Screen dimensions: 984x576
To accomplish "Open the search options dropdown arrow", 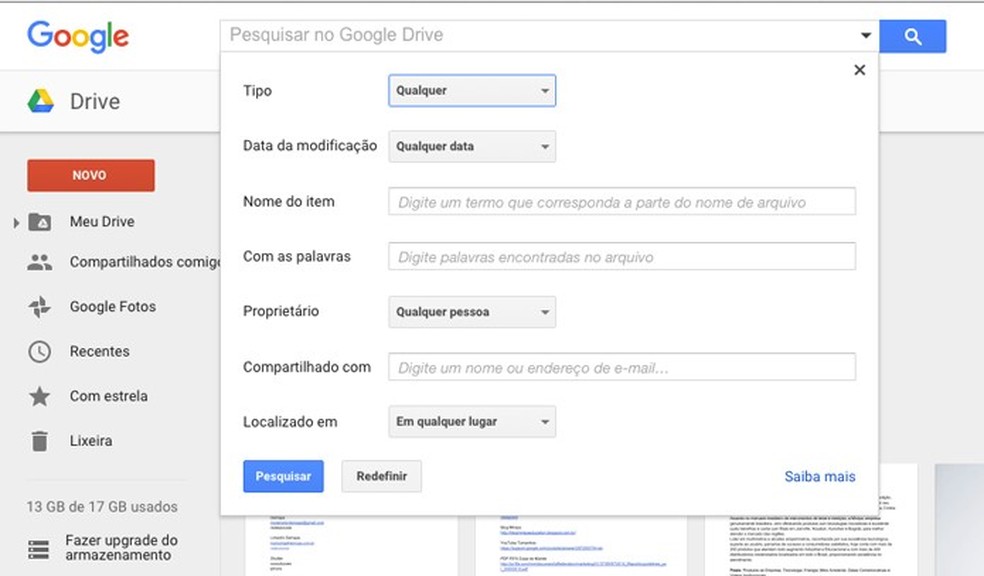I will [865, 36].
